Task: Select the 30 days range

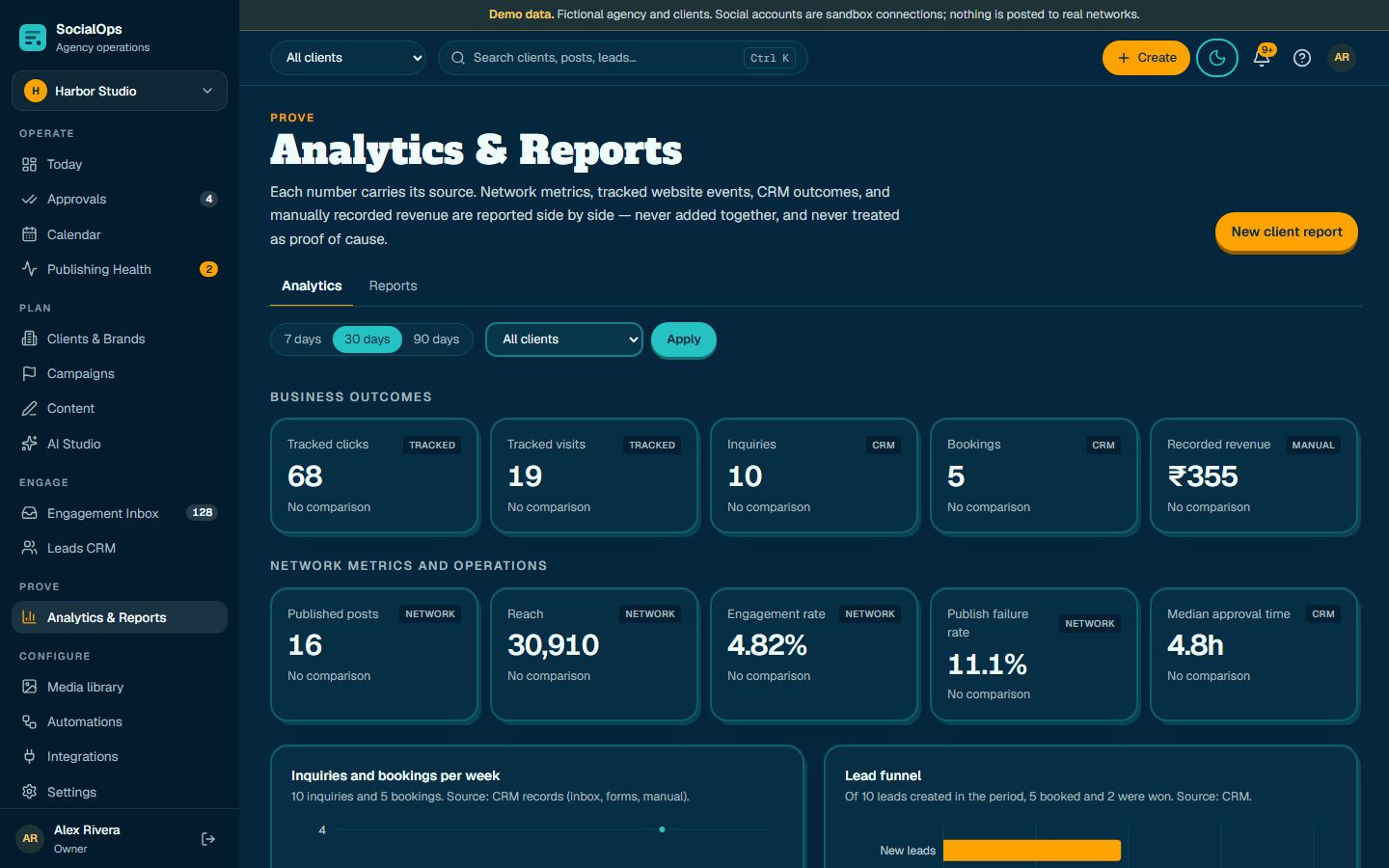Action: (368, 339)
